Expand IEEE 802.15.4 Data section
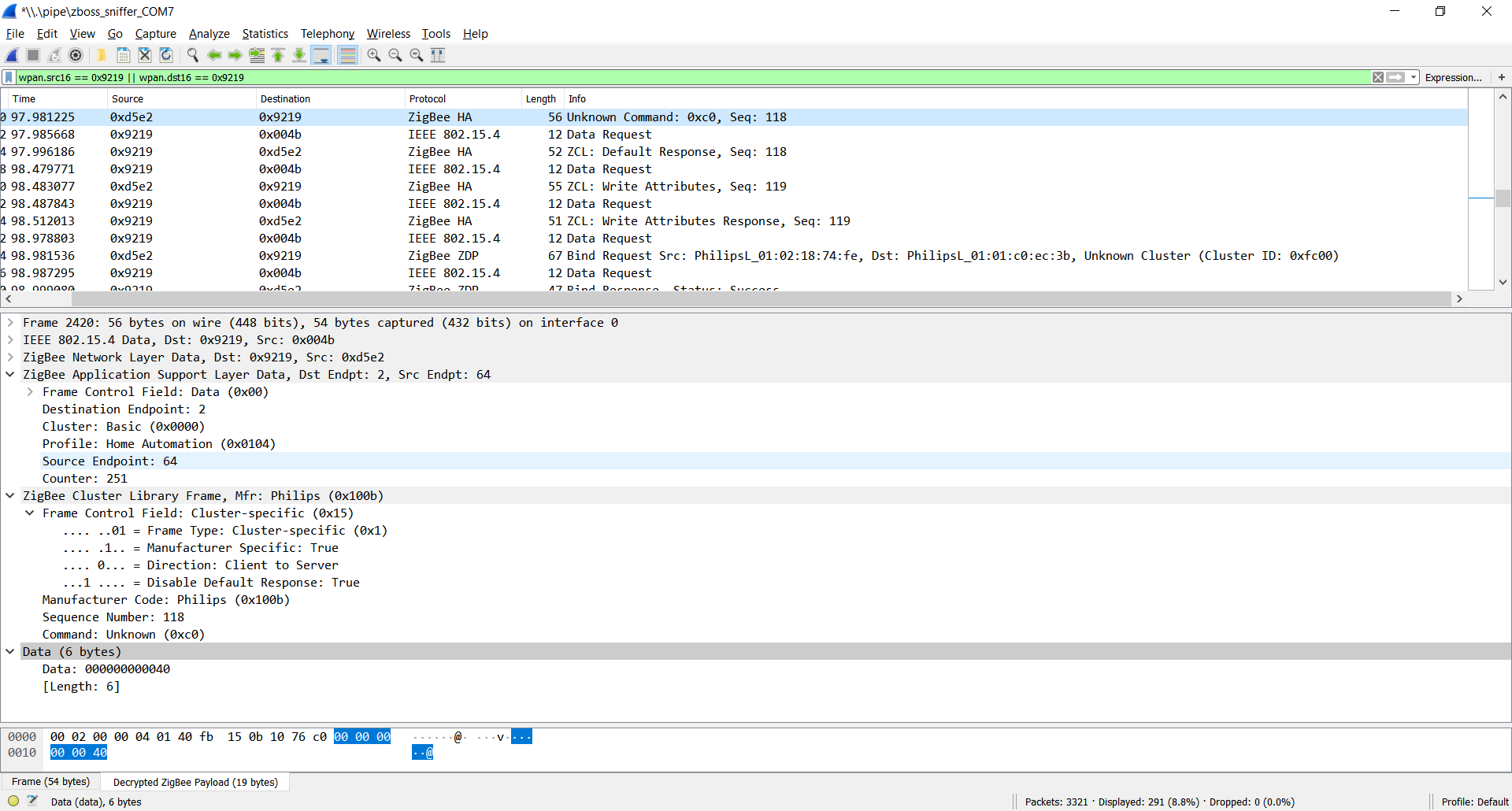The height and width of the screenshot is (811, 1512). (x=10, y=340)
